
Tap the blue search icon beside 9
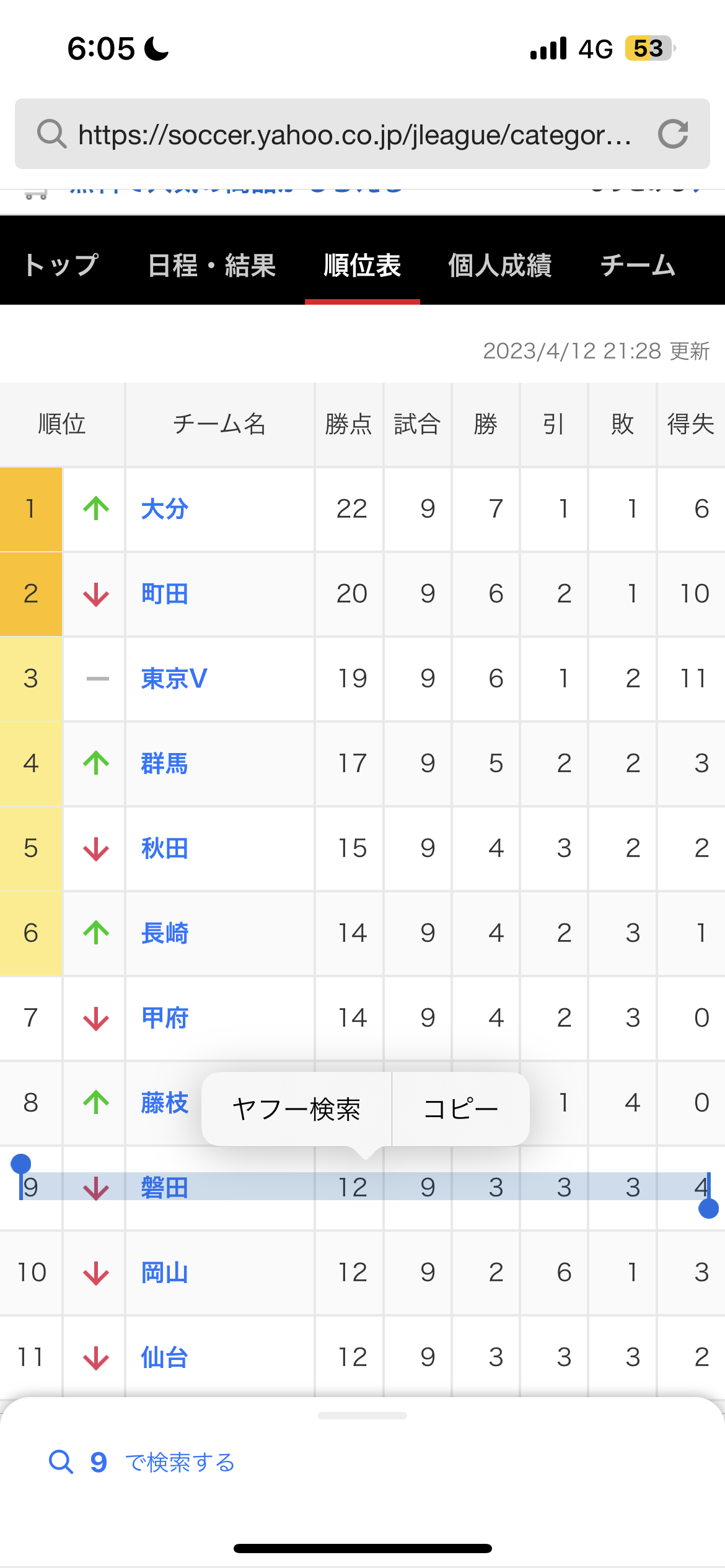click(61, 1461)
